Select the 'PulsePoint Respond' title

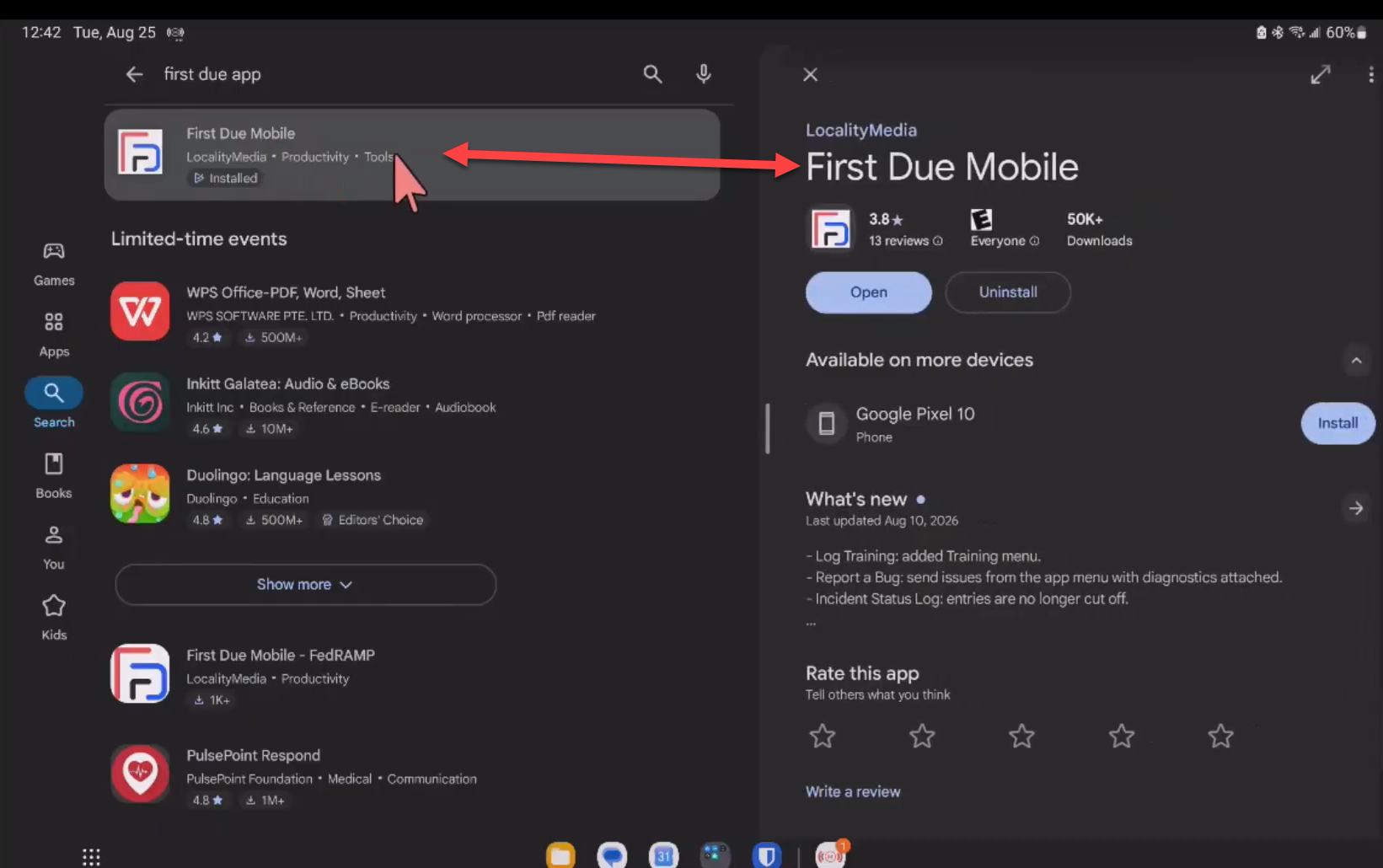[x=254, y=755]
